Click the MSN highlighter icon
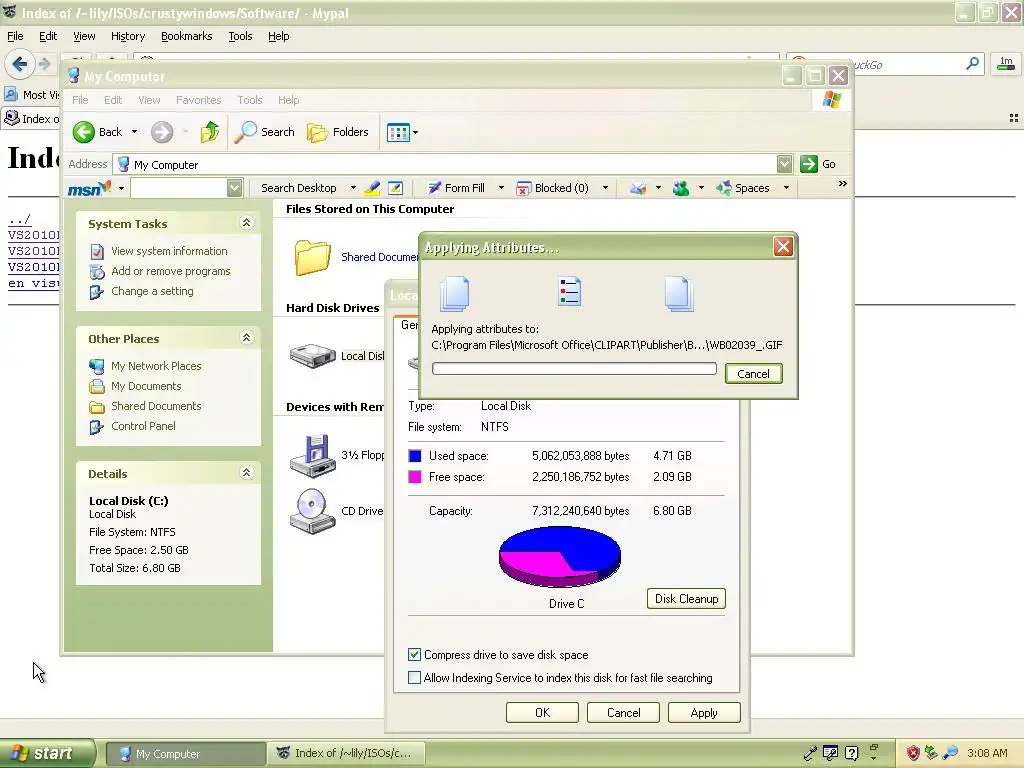Image resolution: width=1024 pixels, height=768 pixels. tap(372, 188)
